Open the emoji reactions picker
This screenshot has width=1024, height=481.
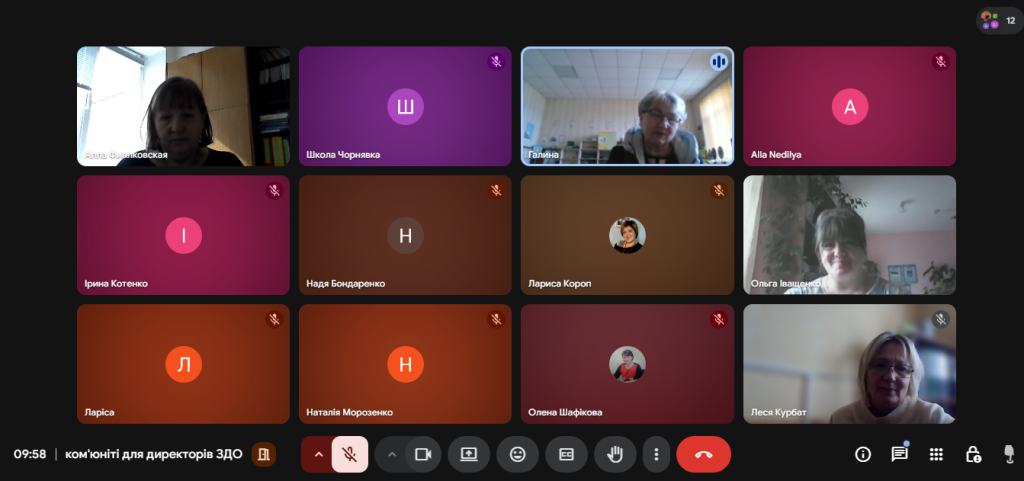click(517, 454)
